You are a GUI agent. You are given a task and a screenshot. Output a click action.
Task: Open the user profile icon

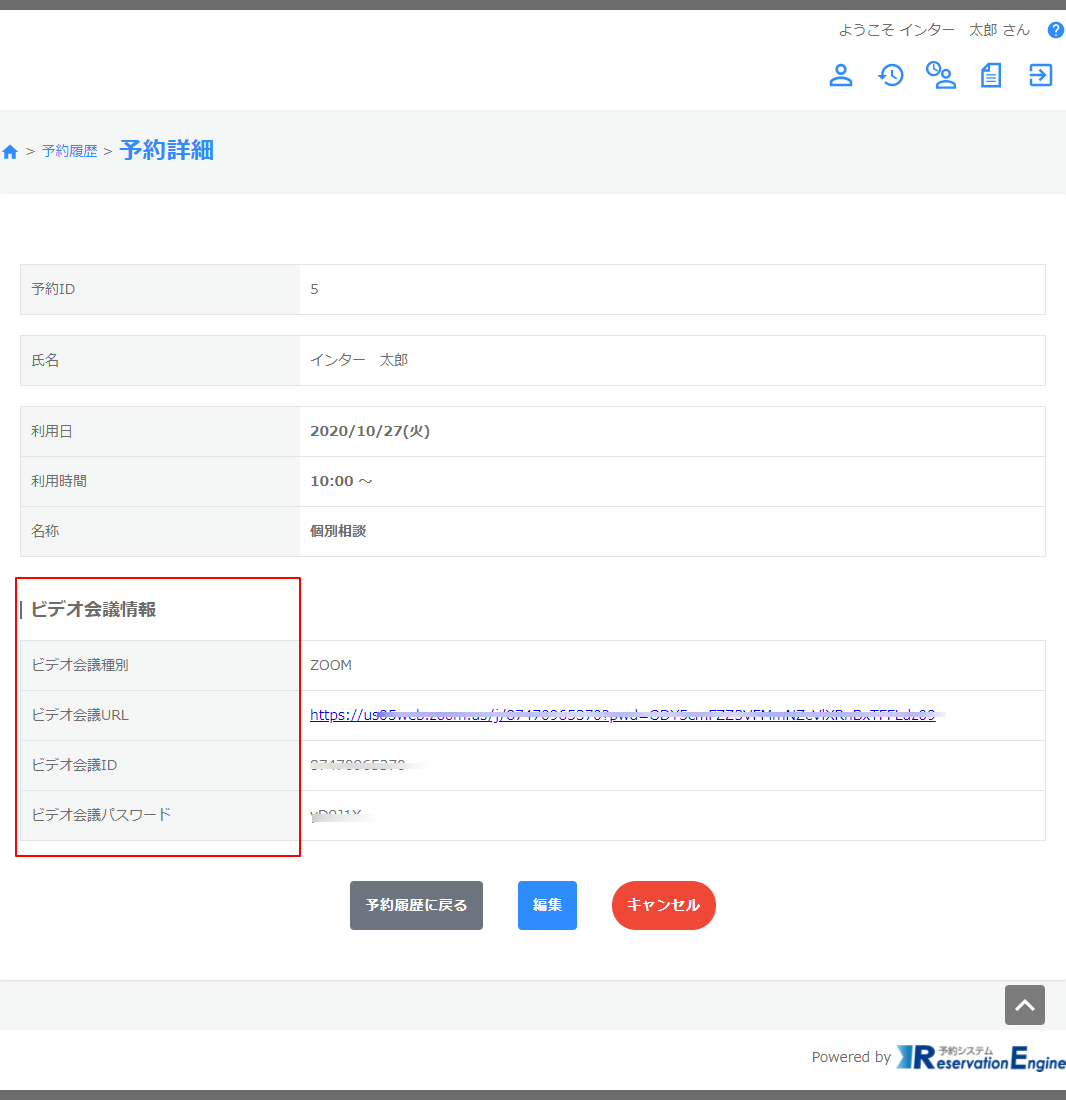841,75
